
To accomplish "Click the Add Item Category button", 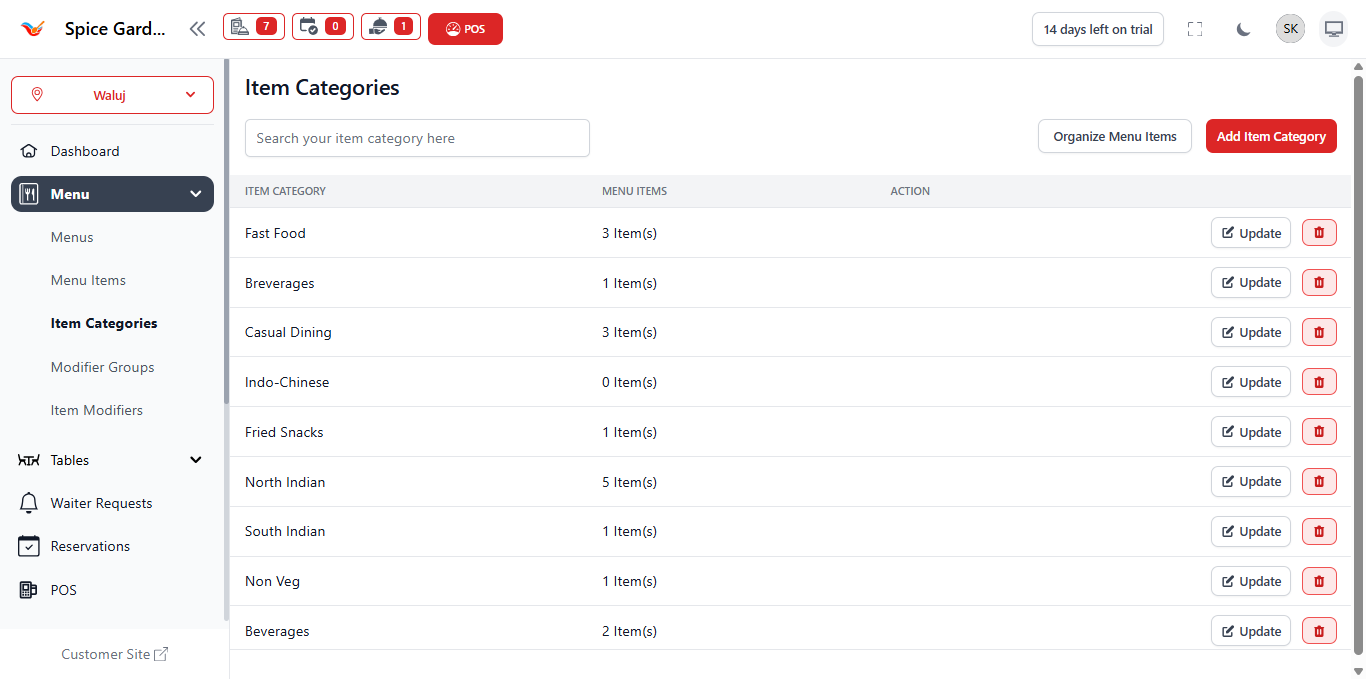I will (x=1270, y=137).
